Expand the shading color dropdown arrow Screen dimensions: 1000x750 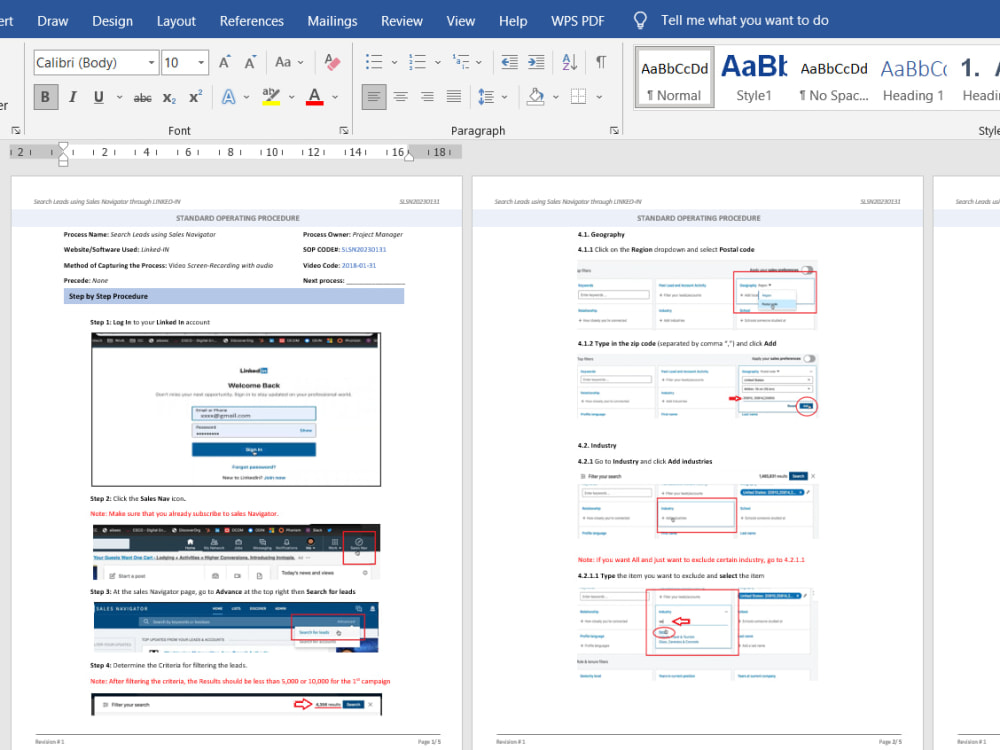tap(555, 97)
